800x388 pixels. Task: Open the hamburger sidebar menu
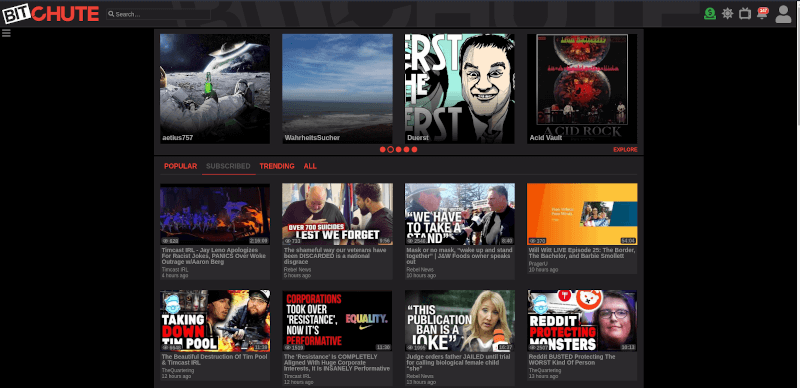pos(6,33)
